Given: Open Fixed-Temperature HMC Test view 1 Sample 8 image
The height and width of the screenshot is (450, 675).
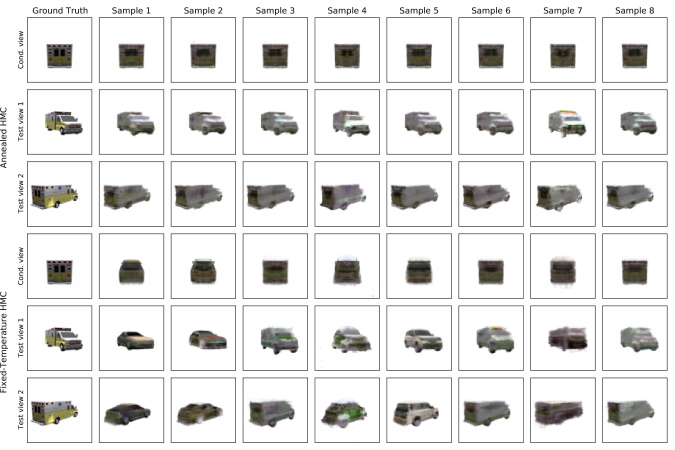Looking at the screenshot, I should tap(635, 338).
